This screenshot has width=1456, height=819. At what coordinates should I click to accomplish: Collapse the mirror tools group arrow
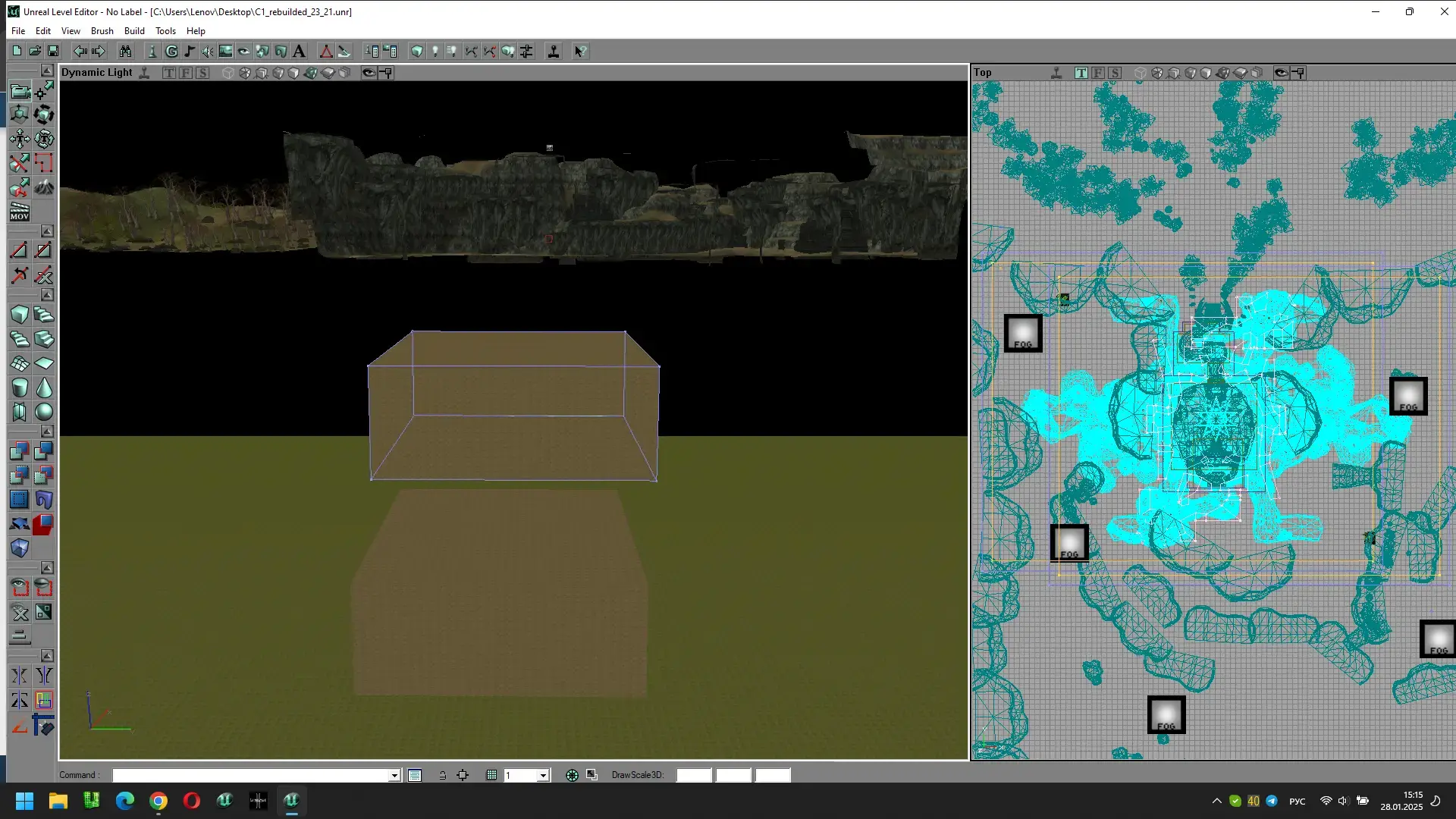click(x=47, y=655)
